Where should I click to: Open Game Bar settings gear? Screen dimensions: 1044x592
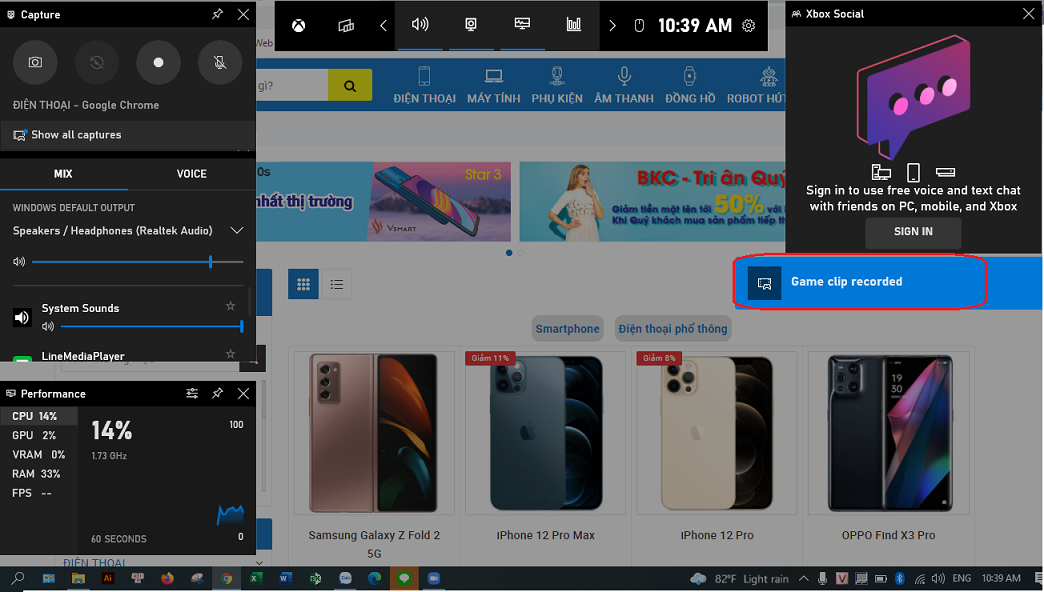pos(748,26)
